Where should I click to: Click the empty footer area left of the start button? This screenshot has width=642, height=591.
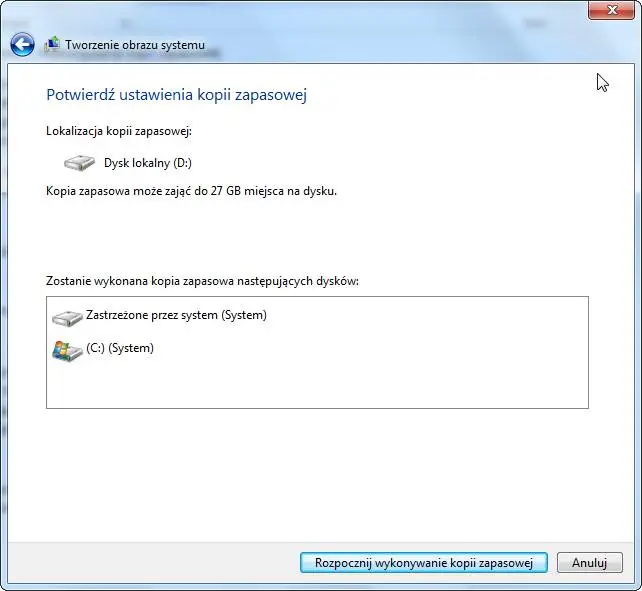pyautogui.click(x=150, y=562)
